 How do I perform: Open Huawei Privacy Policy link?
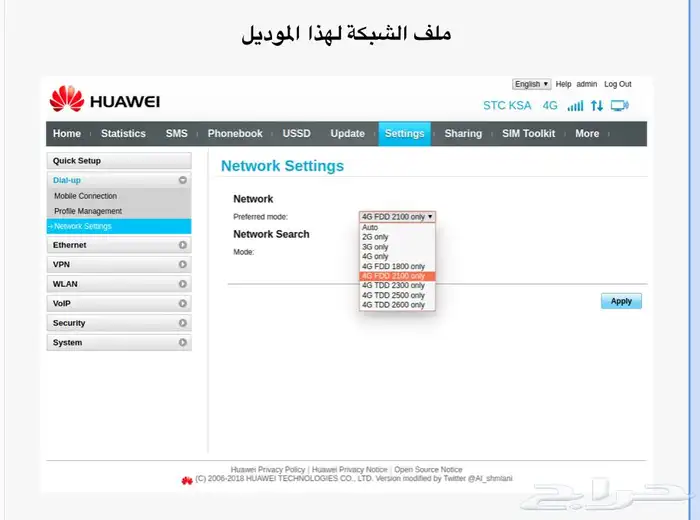pos(268,470)
